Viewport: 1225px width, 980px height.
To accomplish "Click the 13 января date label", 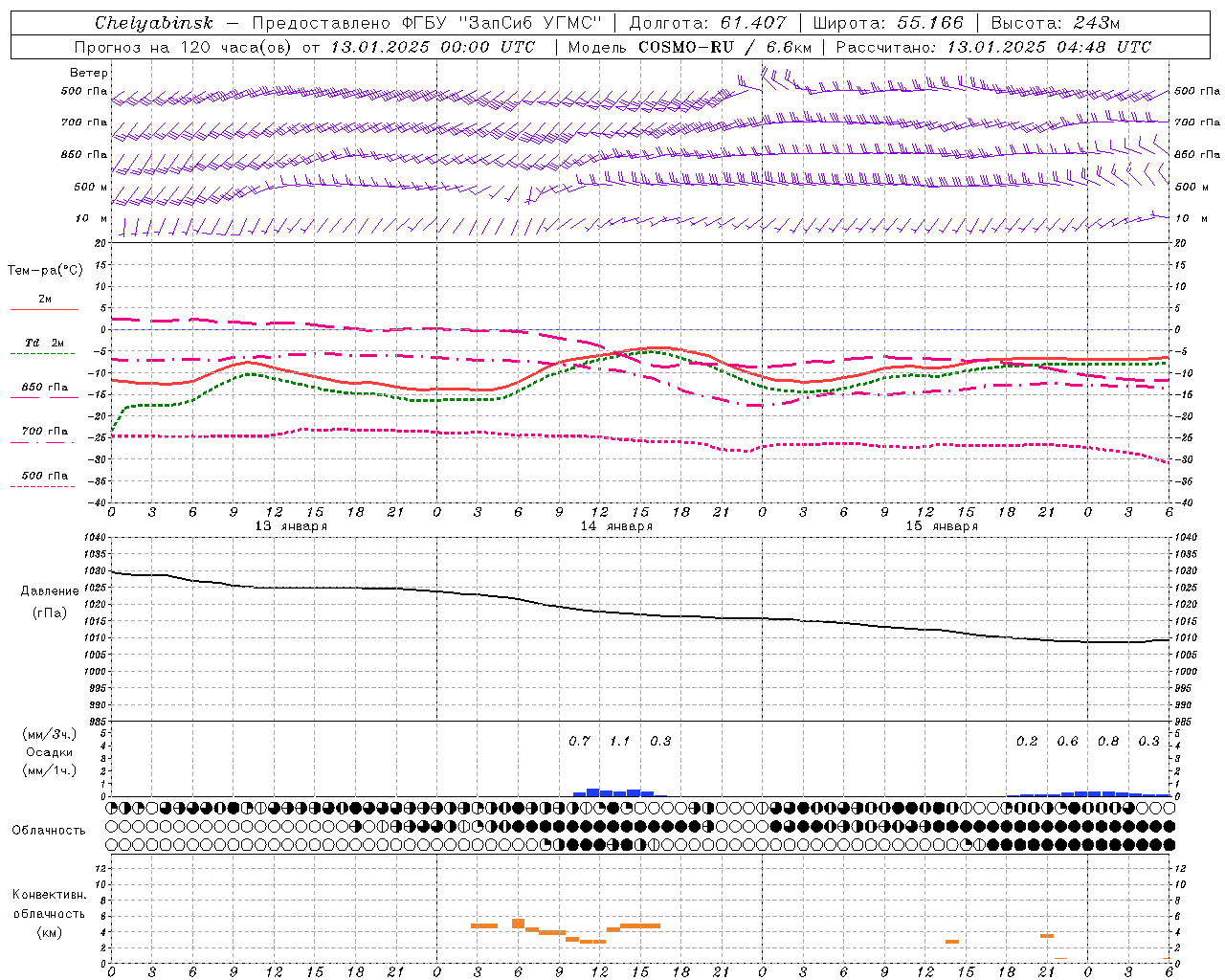I will (291, 526).
